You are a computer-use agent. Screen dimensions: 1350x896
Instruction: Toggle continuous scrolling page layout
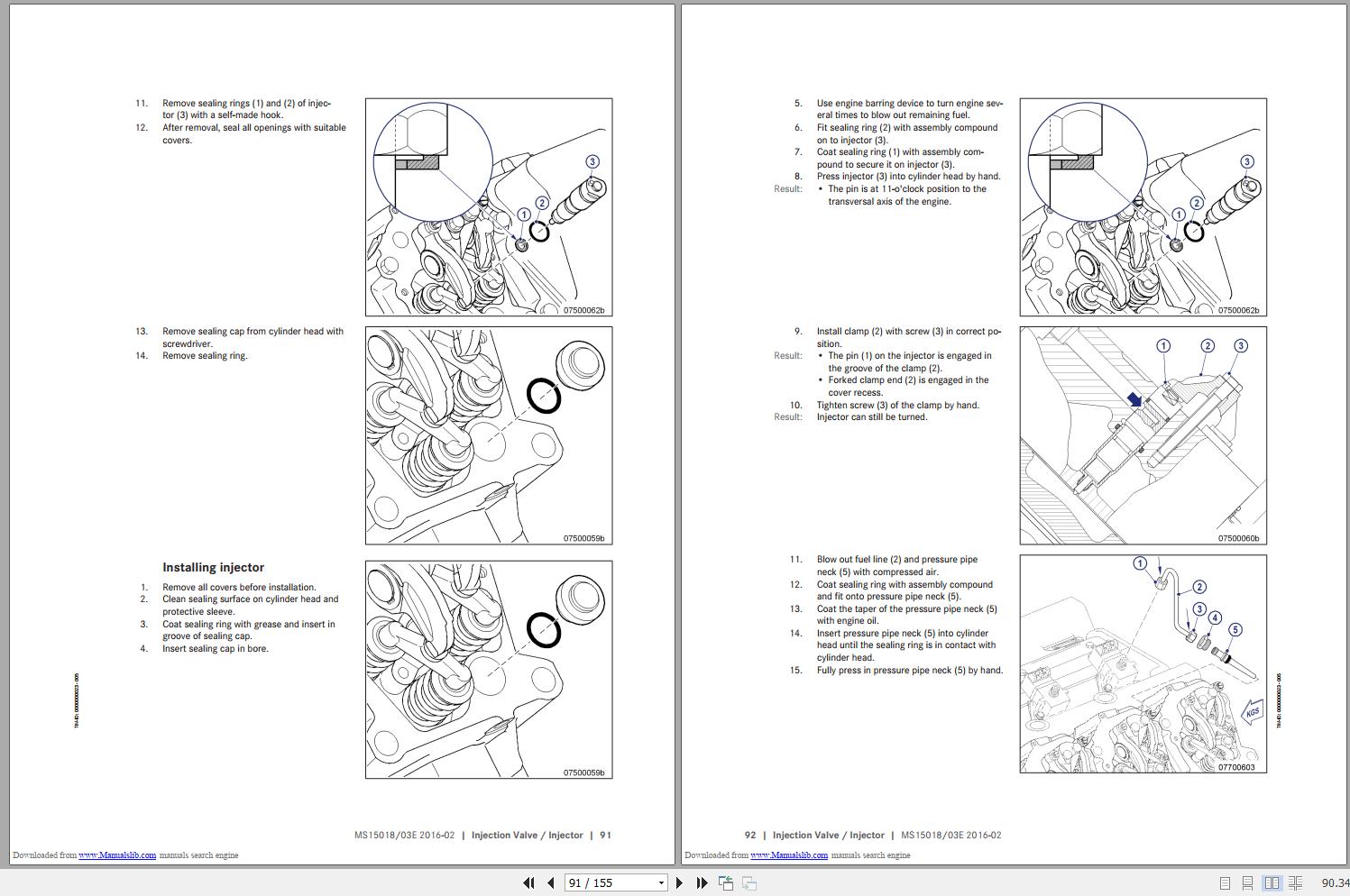coord(1247,883)
